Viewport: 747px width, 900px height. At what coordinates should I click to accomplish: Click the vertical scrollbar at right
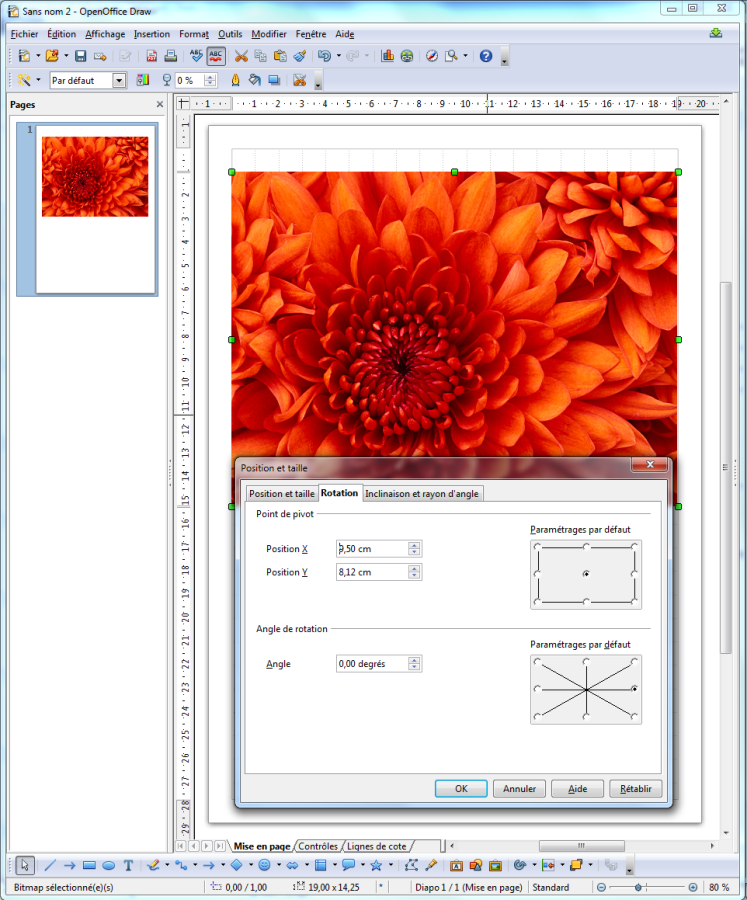726,467
